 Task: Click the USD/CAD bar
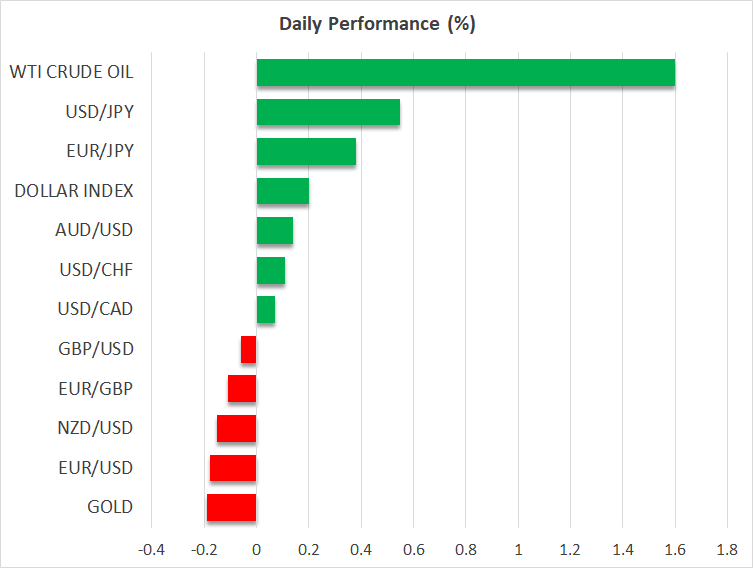(x=265, y=310)
